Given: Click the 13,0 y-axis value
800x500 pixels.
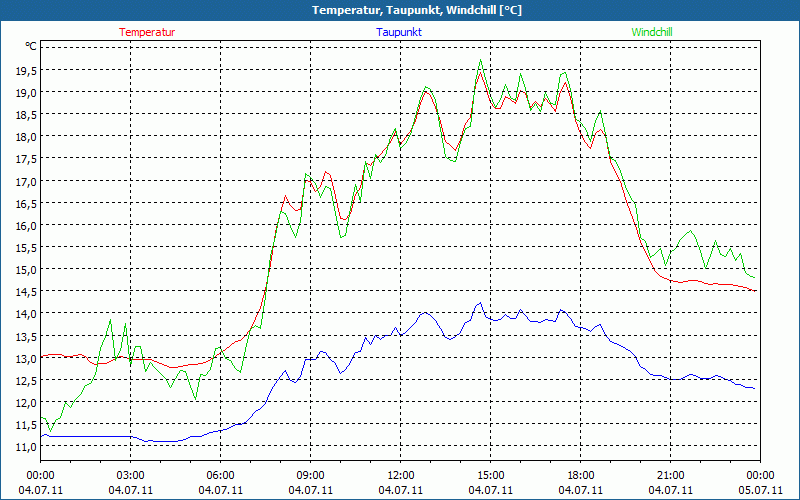Looking at the screenshot, I should (x=26, y=358).
